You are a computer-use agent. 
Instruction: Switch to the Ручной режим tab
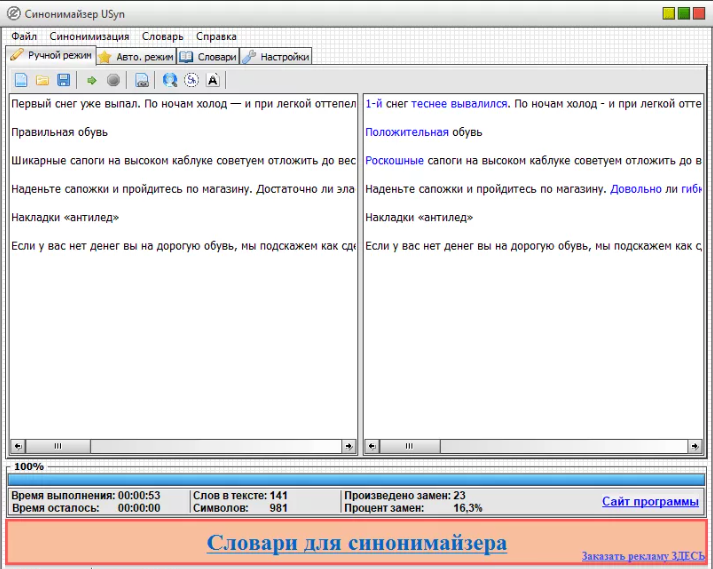[51, 55]
